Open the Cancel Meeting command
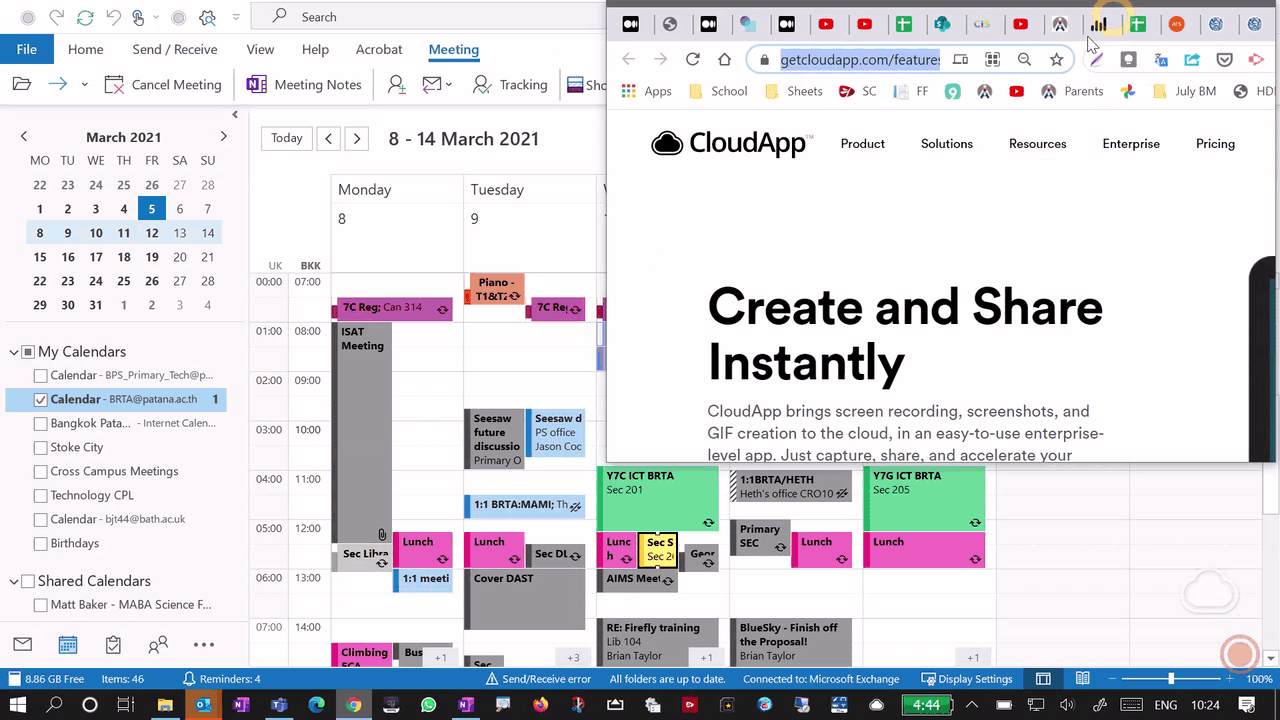Screen dimensions: 1280x720 (x=162, y=85)
